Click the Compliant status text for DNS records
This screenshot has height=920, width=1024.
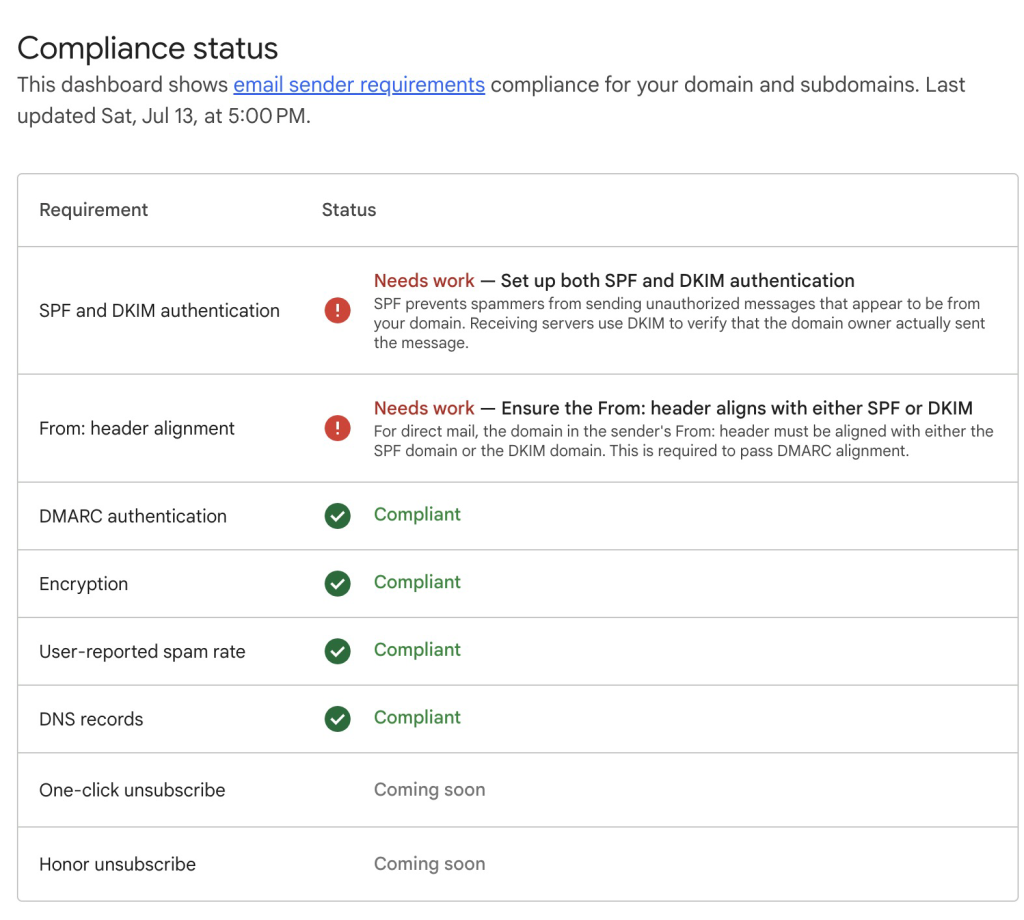pyautogui.click(x=417, y=718)
